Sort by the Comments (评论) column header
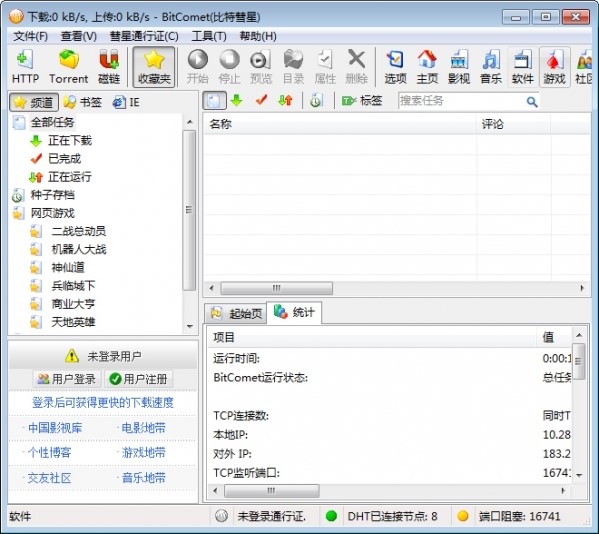The width and height of the screenshot is (599, 534). (513, 124)
